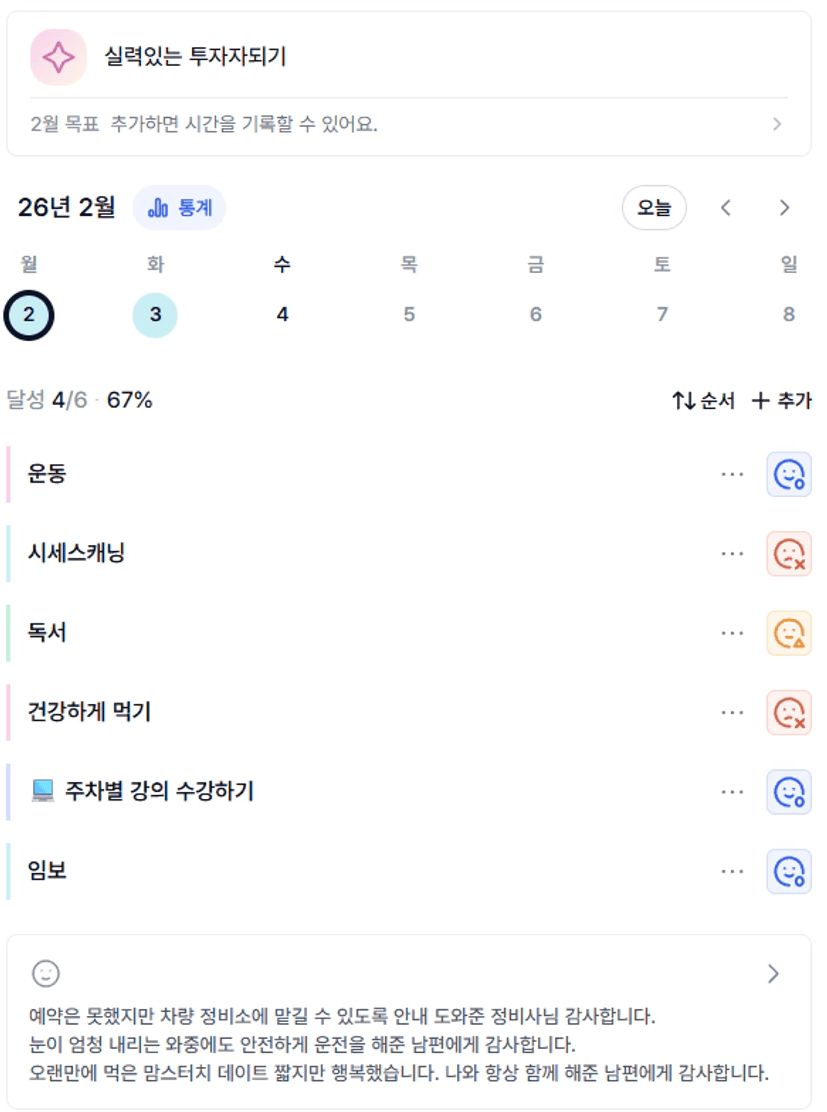This screenshot has height=1112, width=827.
Task: Click the smiley icon in gratitude journal
Action: pos(46,973)
